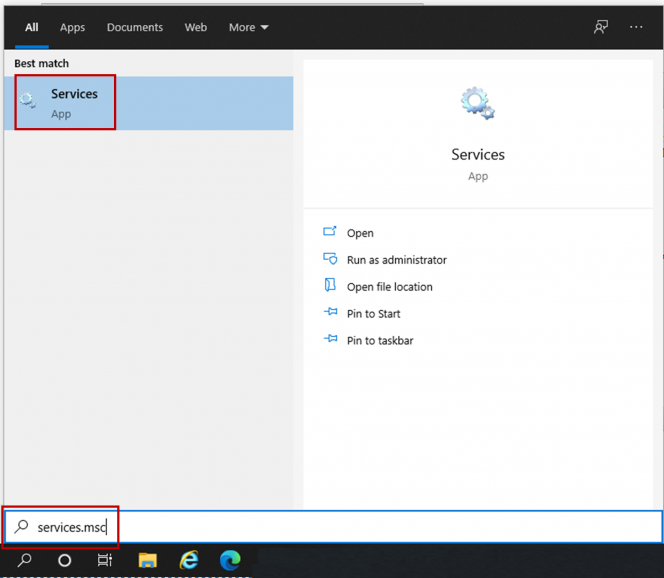Viewport: 664px width, 578px height.
Task: Select the Services best match result
Action: [x=148, y=103]
